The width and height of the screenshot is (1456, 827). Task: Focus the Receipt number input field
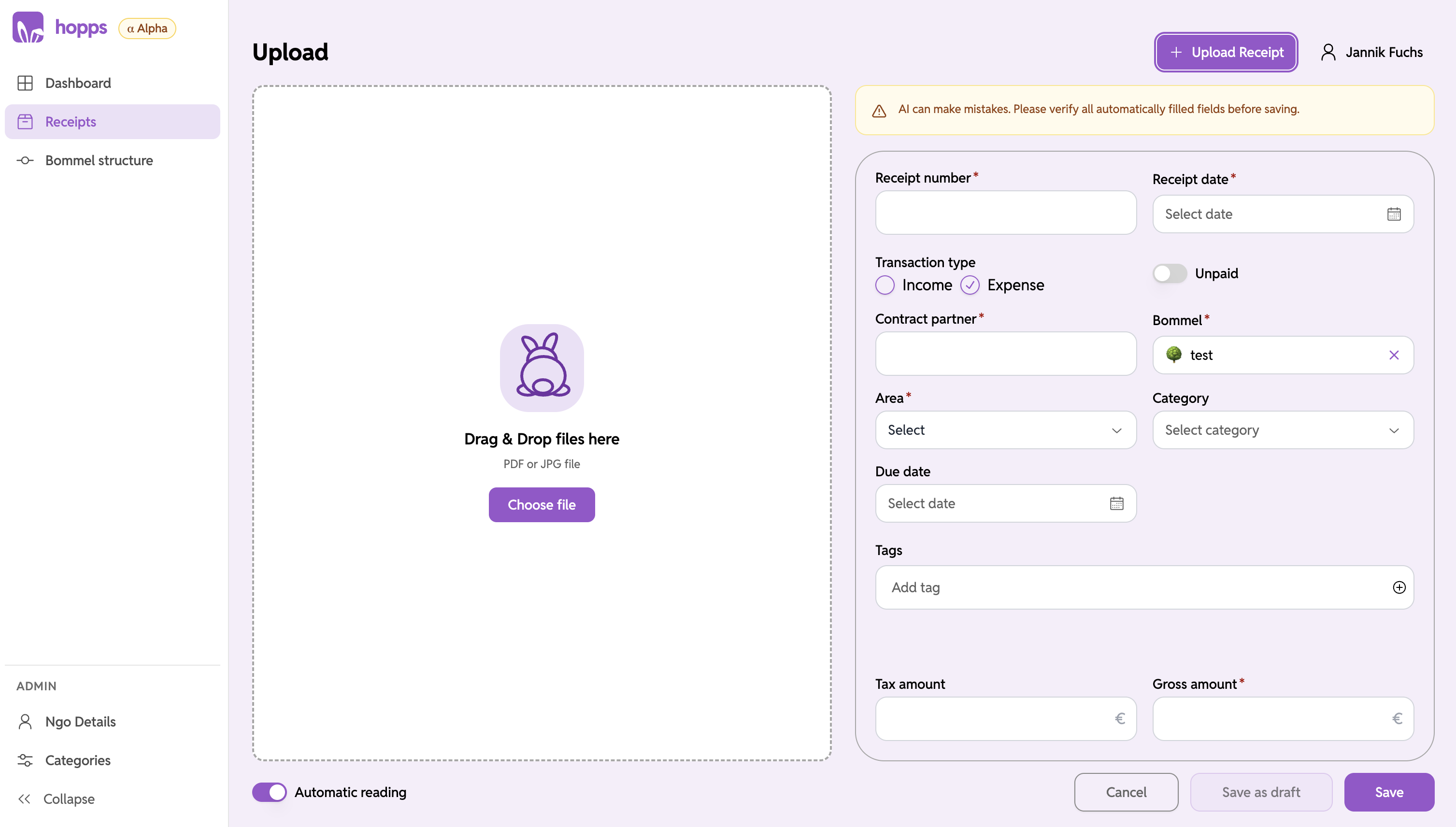[1005, 213]
